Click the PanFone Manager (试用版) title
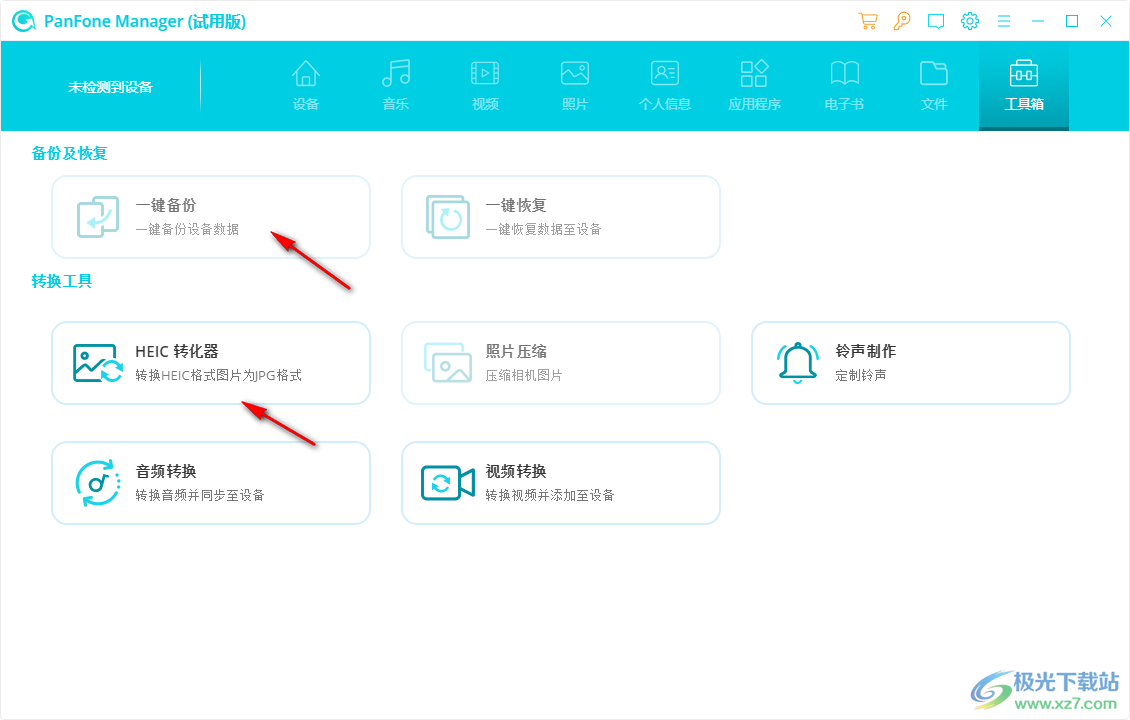The width and height of the screenshot is (1130, 720). [x=145, y=22]
